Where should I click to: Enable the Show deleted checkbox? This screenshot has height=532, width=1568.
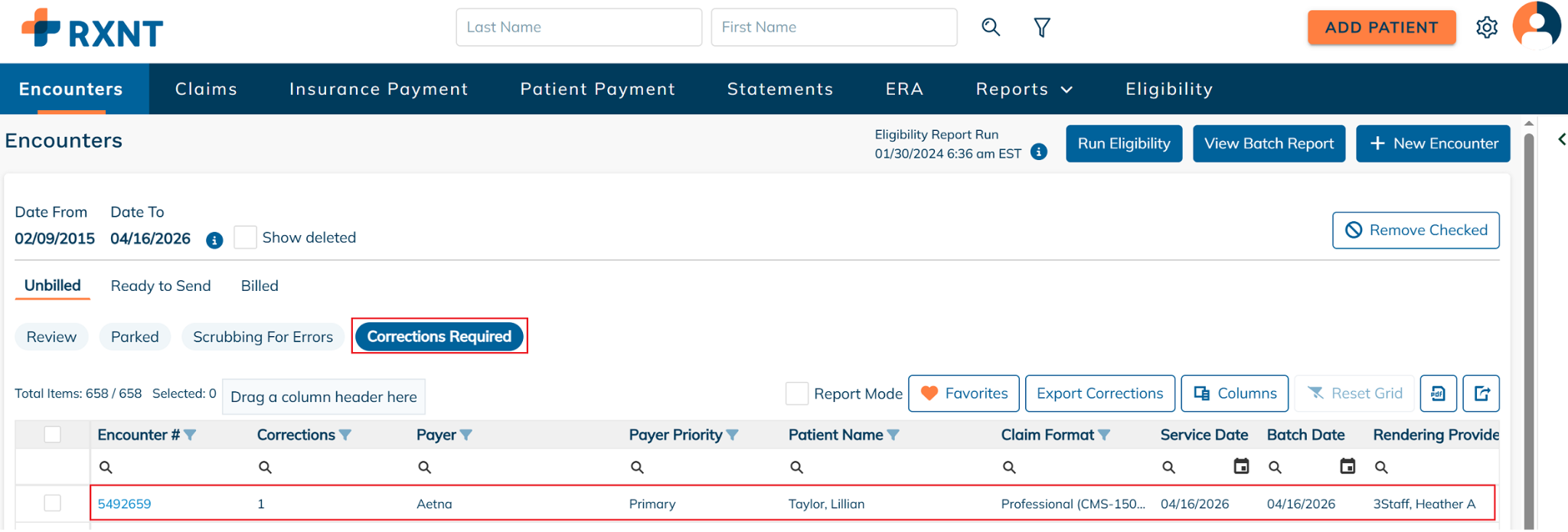(x=245, y=237)
